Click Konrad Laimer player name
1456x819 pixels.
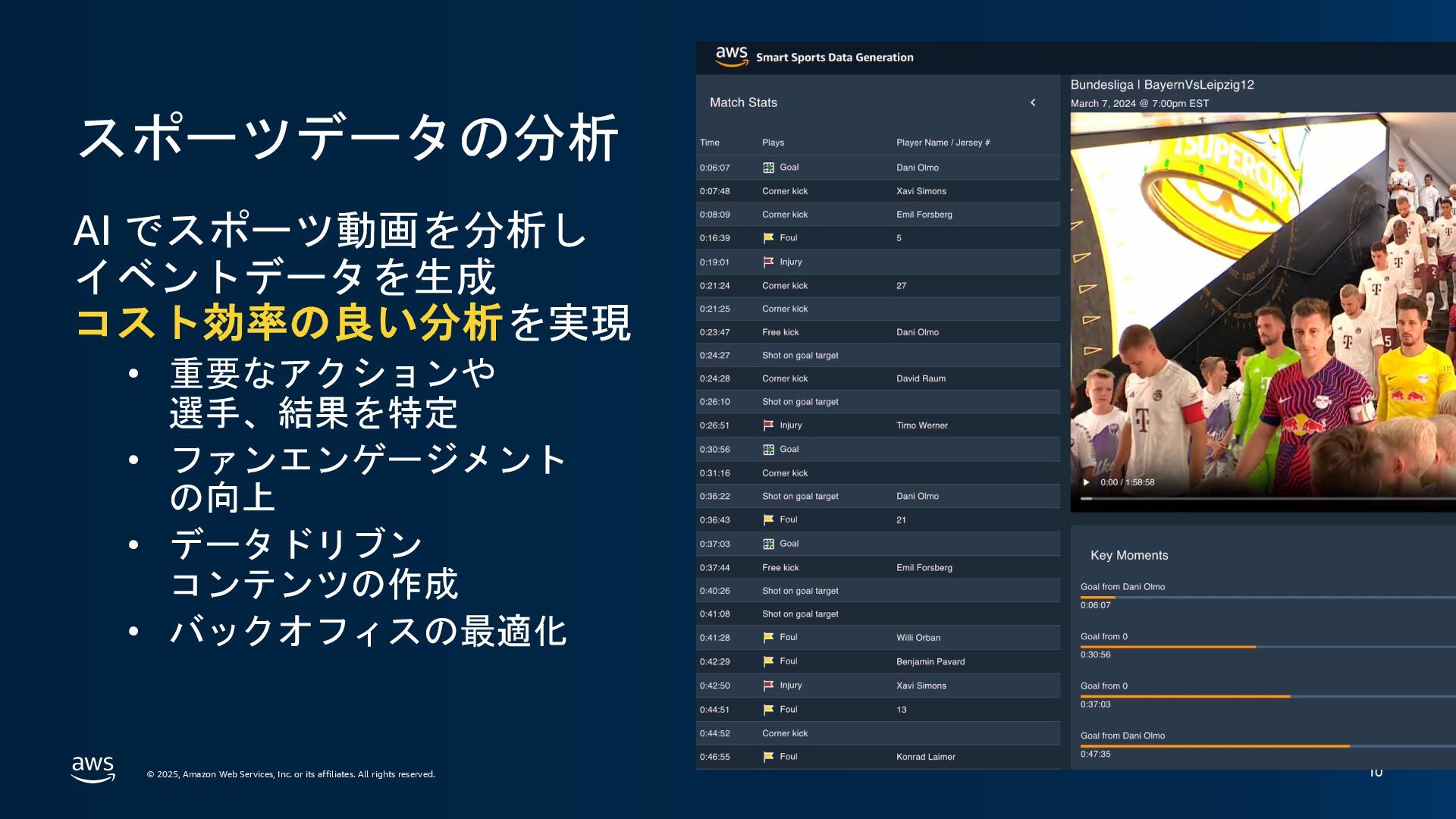point(925,757)
